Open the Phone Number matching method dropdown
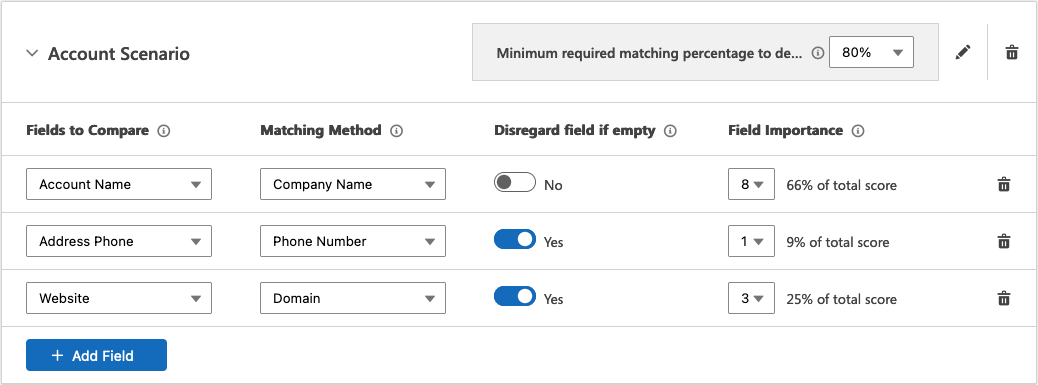The image size is (1038, 385). point(353,241)
